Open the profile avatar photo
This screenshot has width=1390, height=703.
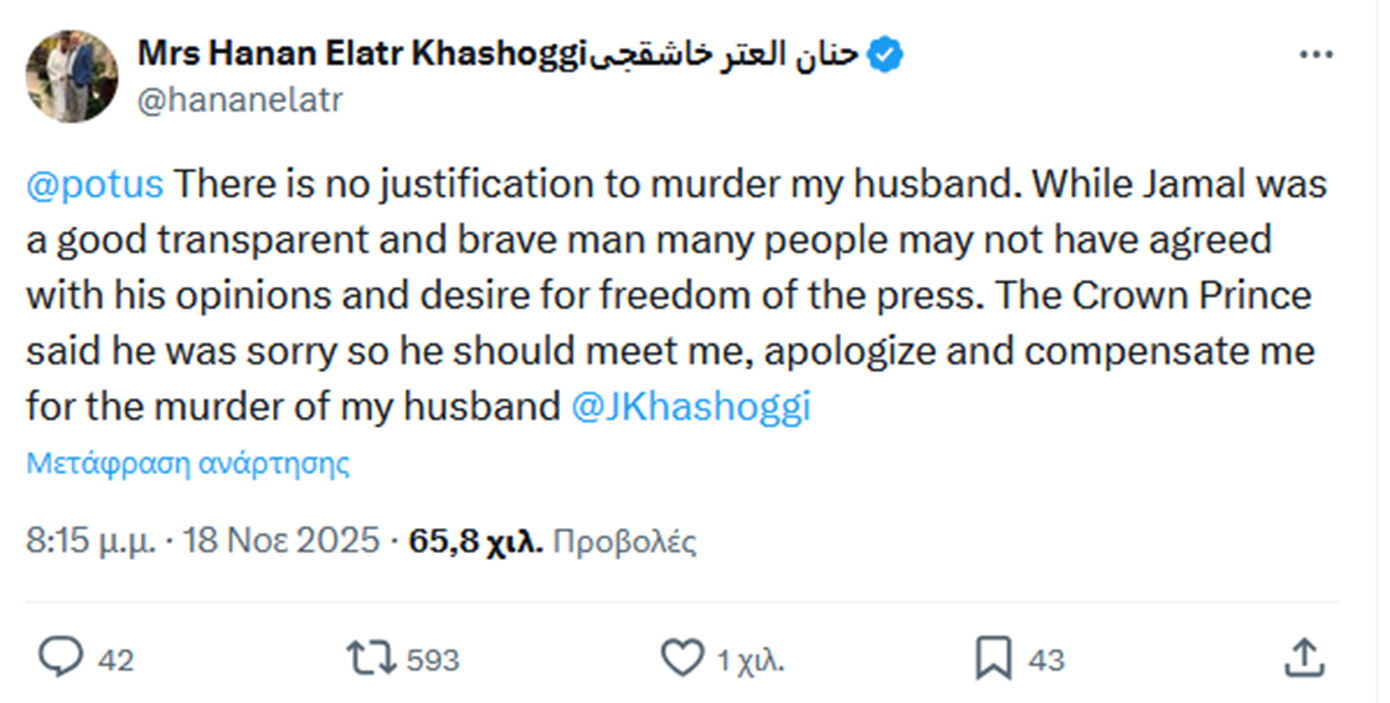[x=72, y=76]
